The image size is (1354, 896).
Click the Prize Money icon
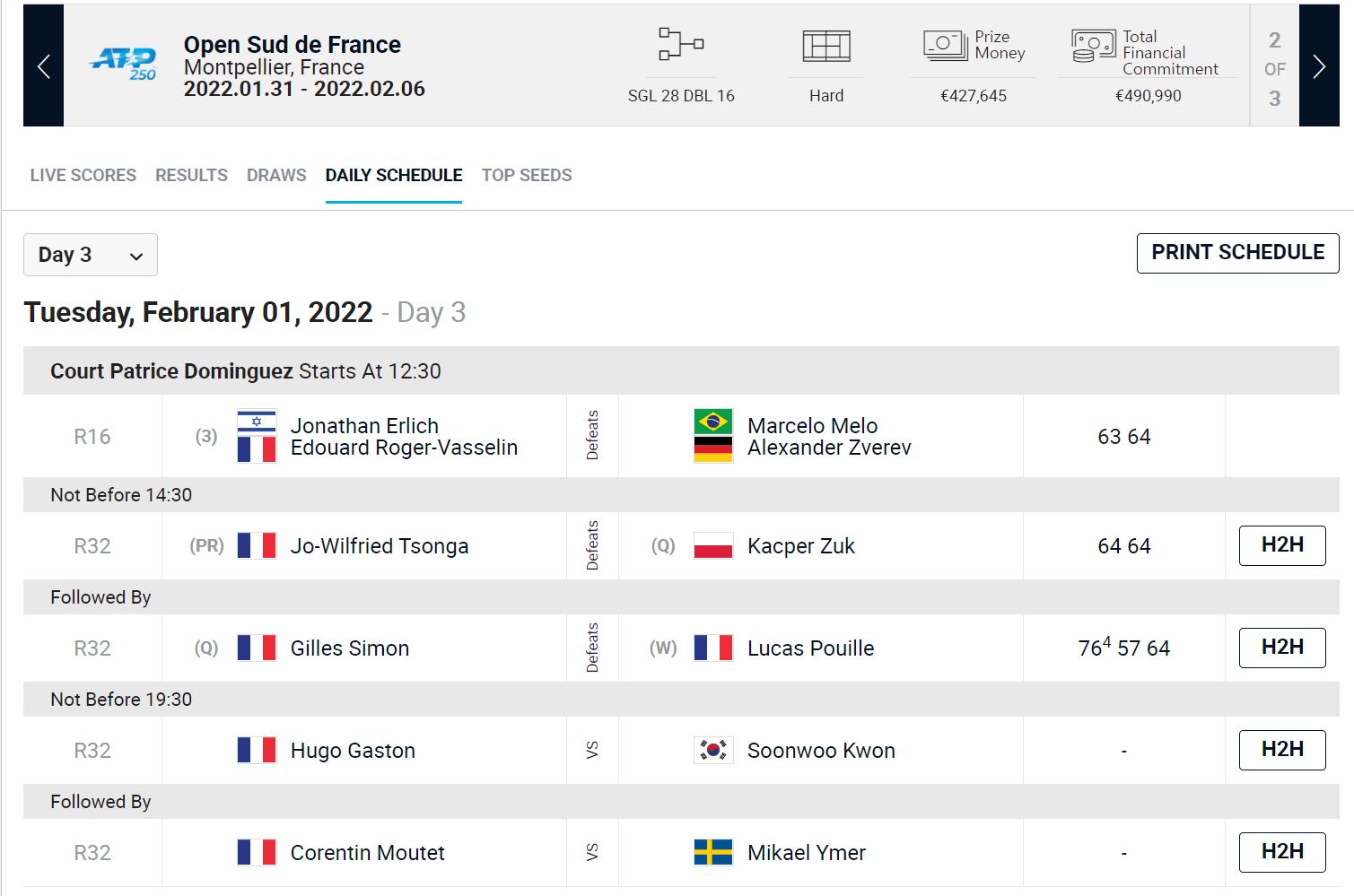(x=945, y=45)
